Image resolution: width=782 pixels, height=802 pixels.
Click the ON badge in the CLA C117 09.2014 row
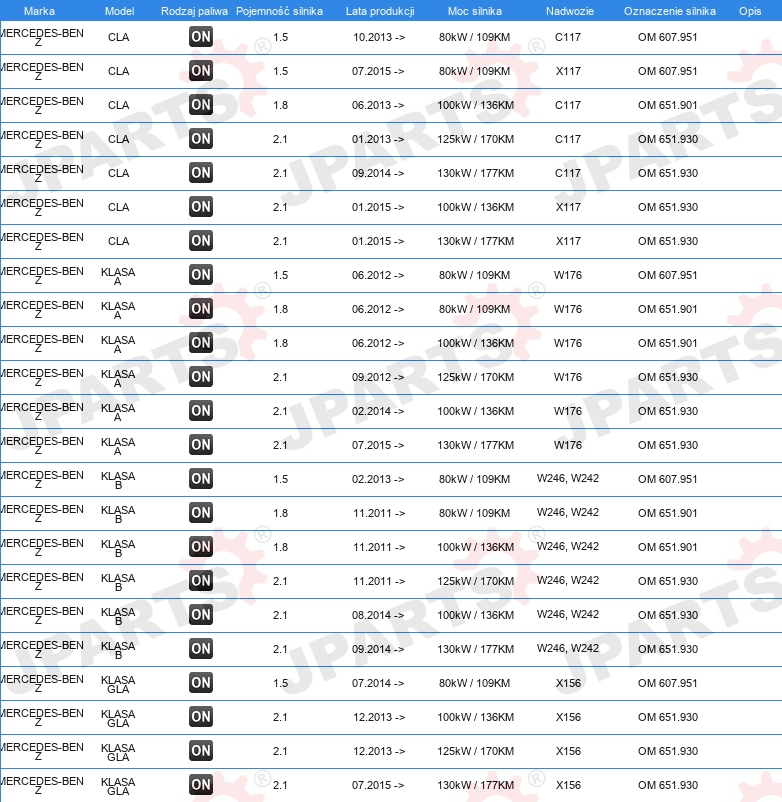200,173
